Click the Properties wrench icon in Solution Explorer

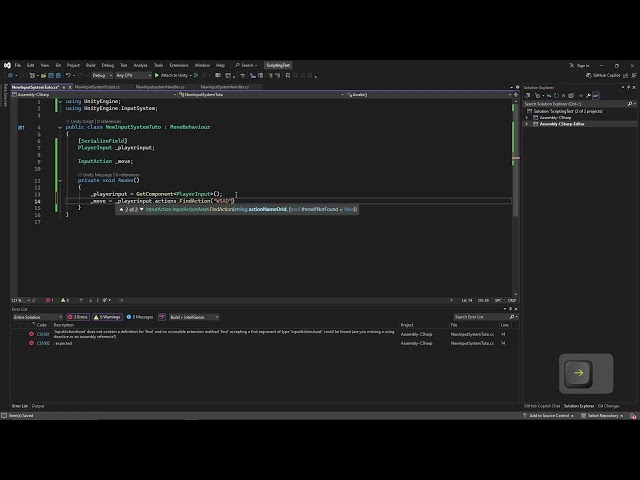(x=588, y=96)
